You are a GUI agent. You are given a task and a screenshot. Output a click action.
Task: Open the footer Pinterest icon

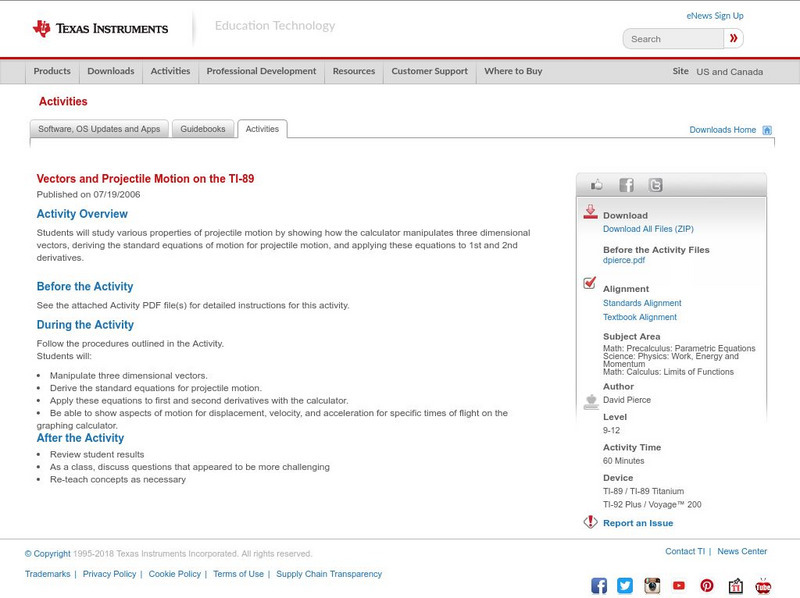tap(707, 585)
